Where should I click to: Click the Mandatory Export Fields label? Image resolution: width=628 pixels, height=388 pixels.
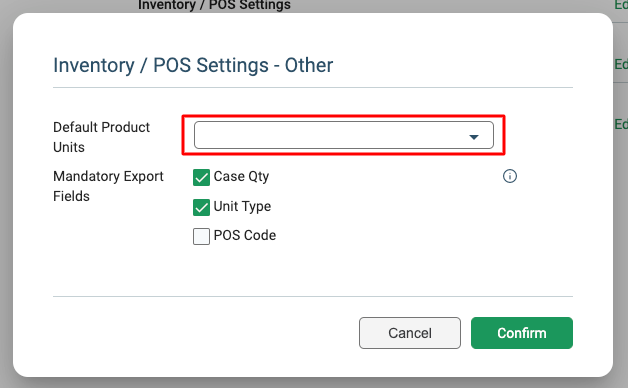tap(108, 186)
